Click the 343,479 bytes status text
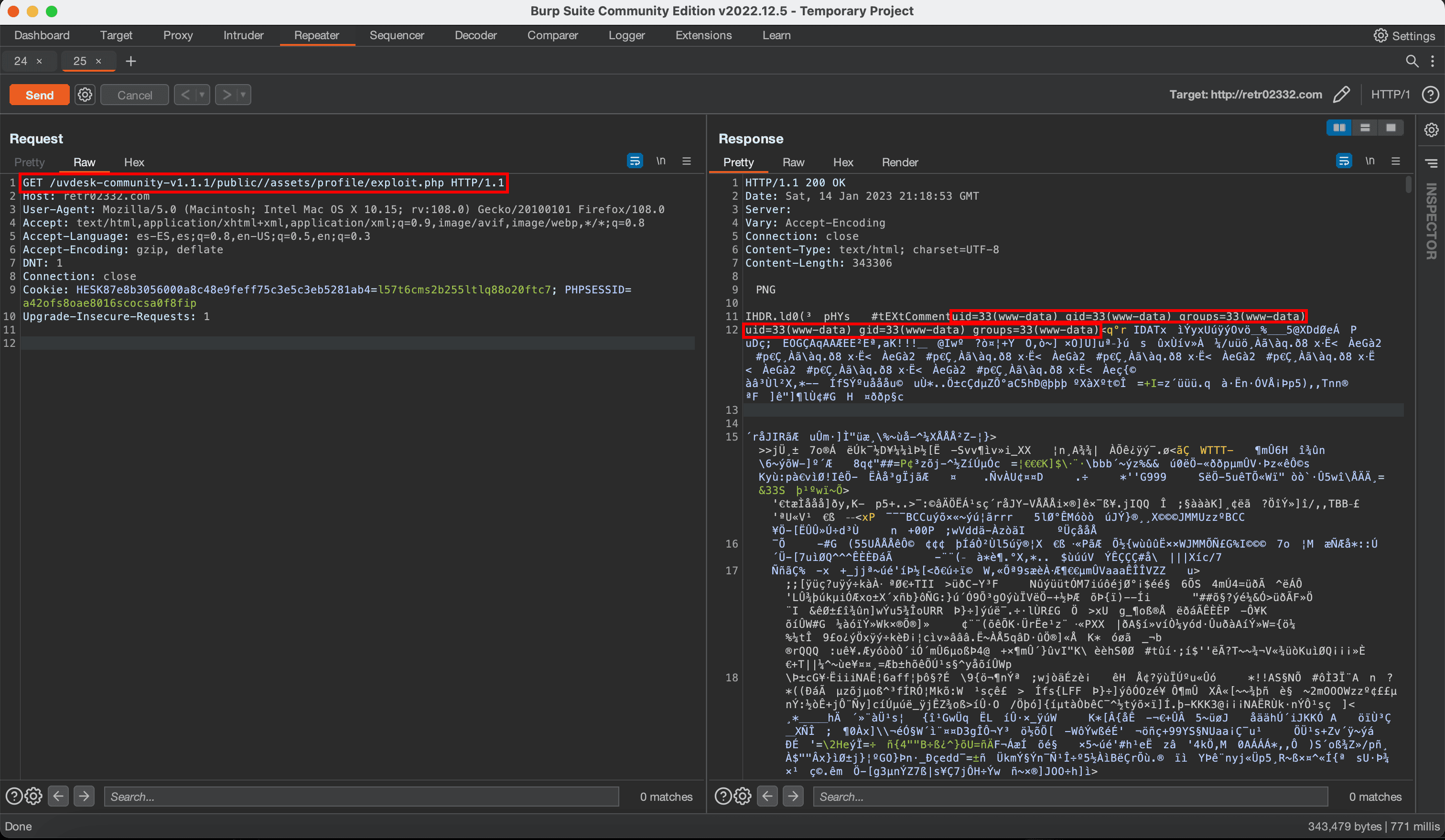1445x840 pixels. (x=1345, y=826)
